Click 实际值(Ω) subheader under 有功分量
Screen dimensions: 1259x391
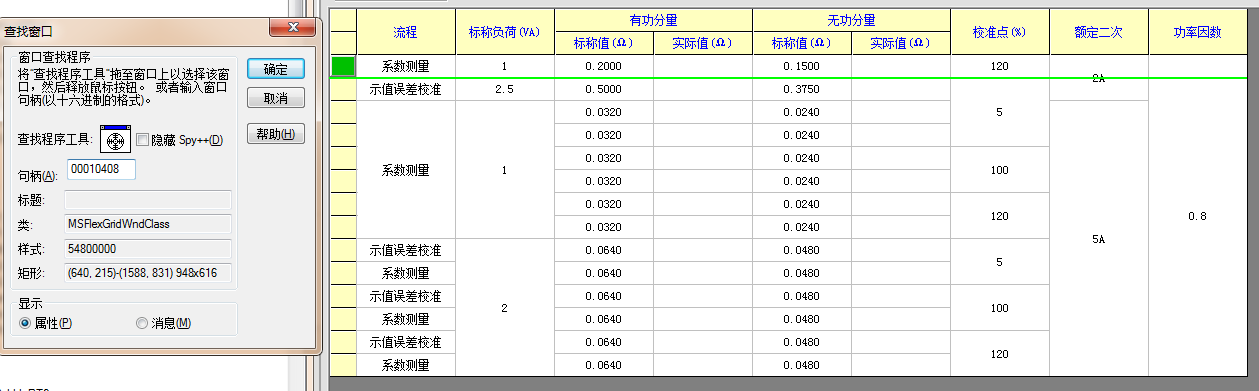point(702,43)
